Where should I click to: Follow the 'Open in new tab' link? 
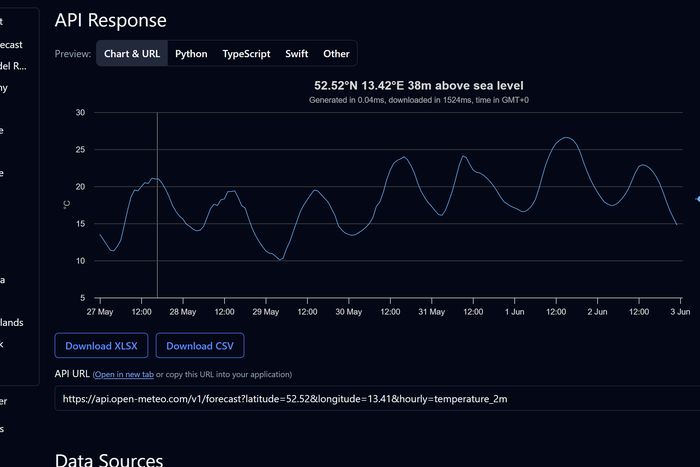pos(124,374)
